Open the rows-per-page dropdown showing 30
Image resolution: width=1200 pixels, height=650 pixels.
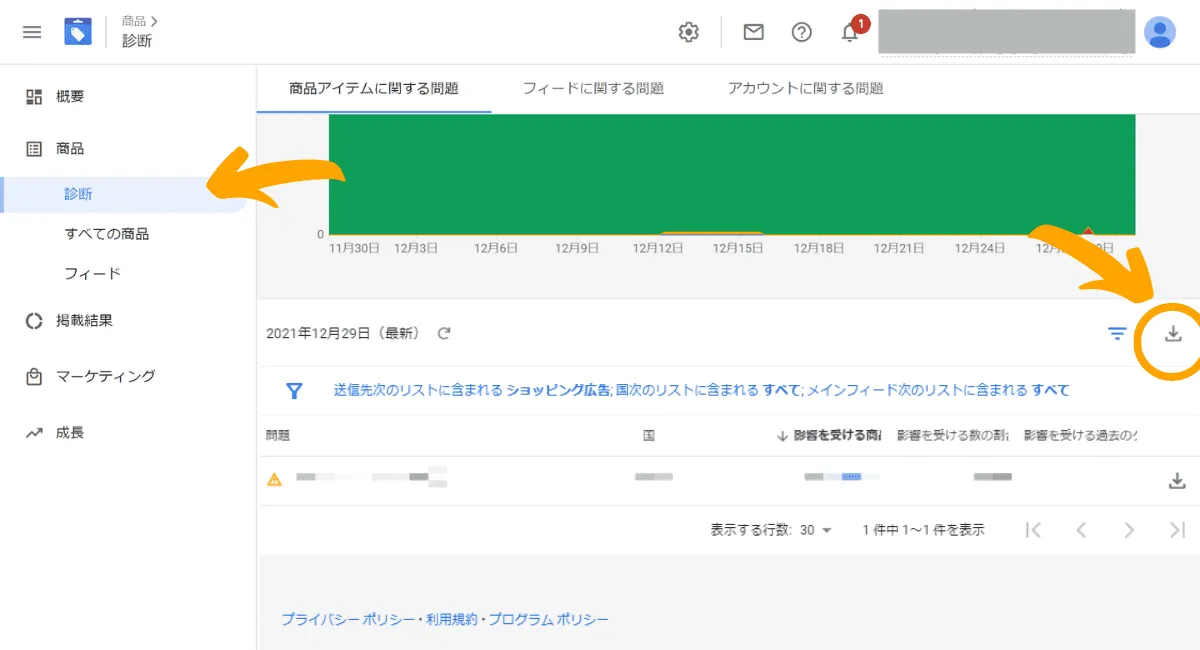[816, 530]
